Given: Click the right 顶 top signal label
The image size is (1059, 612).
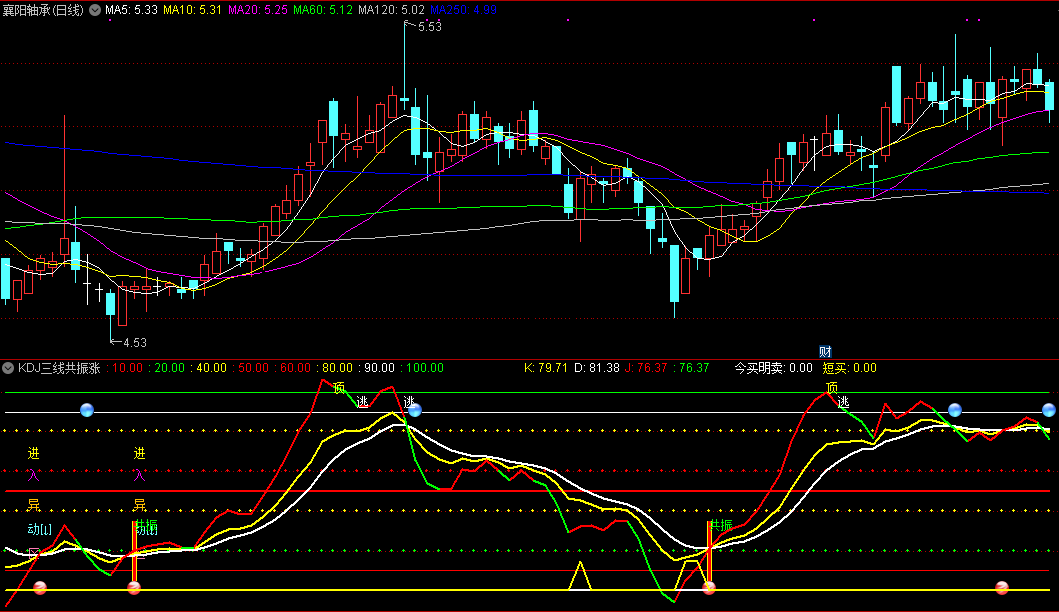Looking at the screenshot, I should point(832,388).
